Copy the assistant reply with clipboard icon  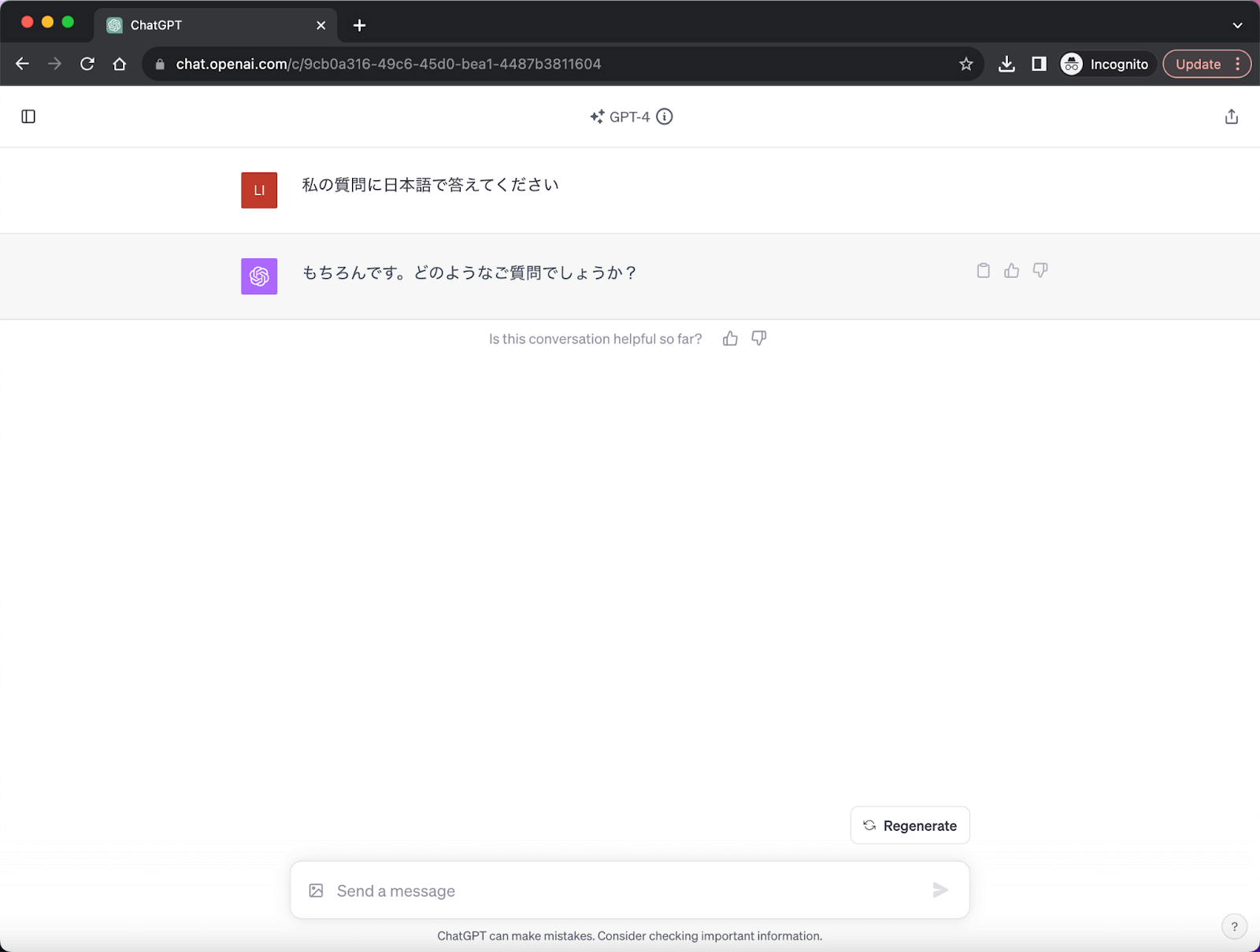[x=983, y=270]
